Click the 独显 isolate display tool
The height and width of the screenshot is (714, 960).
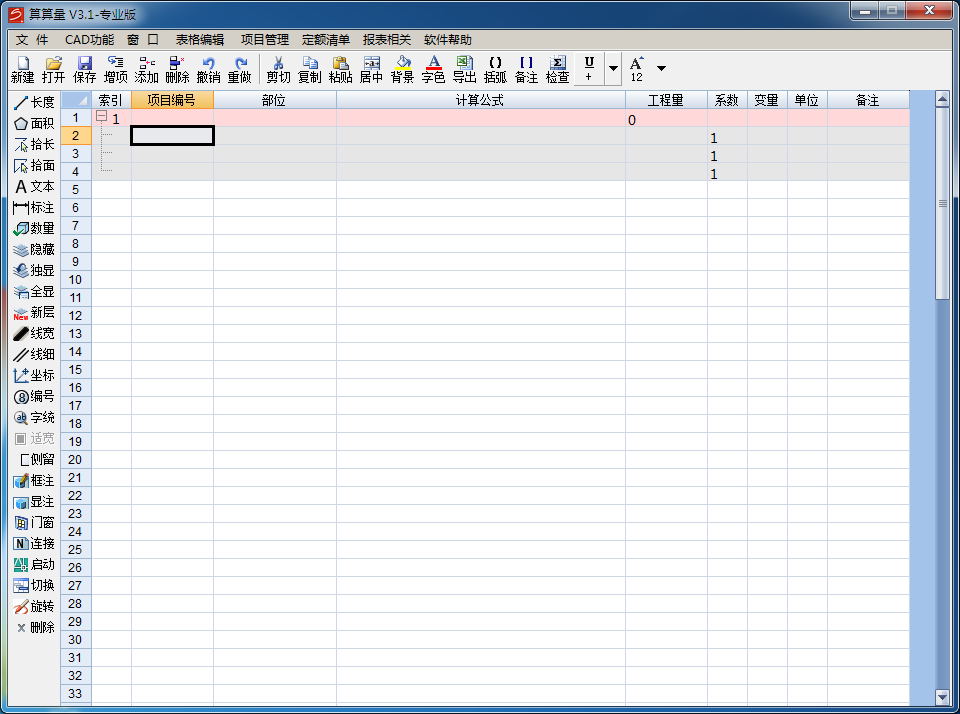(34, 270)
